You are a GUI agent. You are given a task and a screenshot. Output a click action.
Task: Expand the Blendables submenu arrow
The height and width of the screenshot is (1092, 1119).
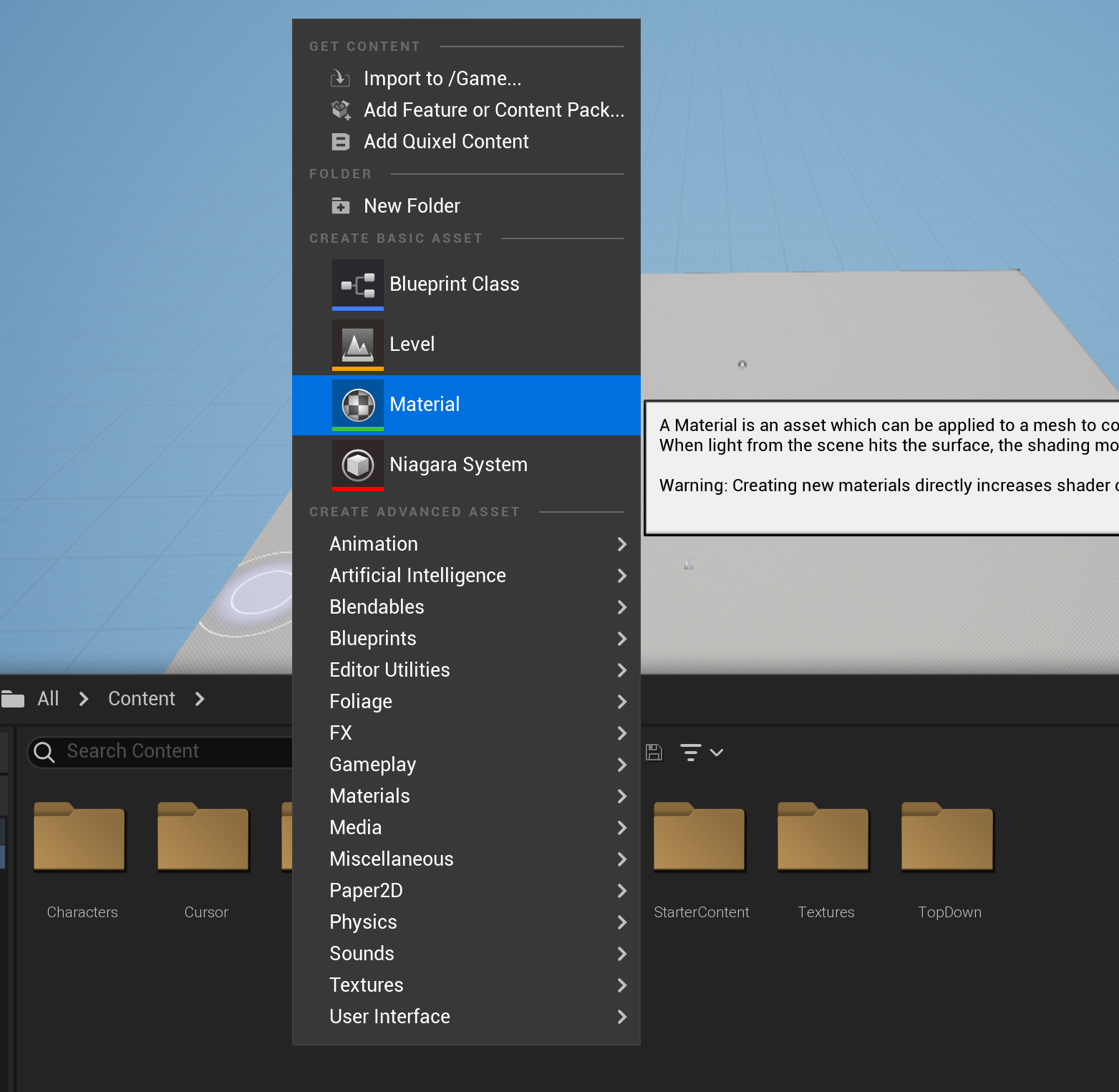pyautogui.click(x=621, y=607)
